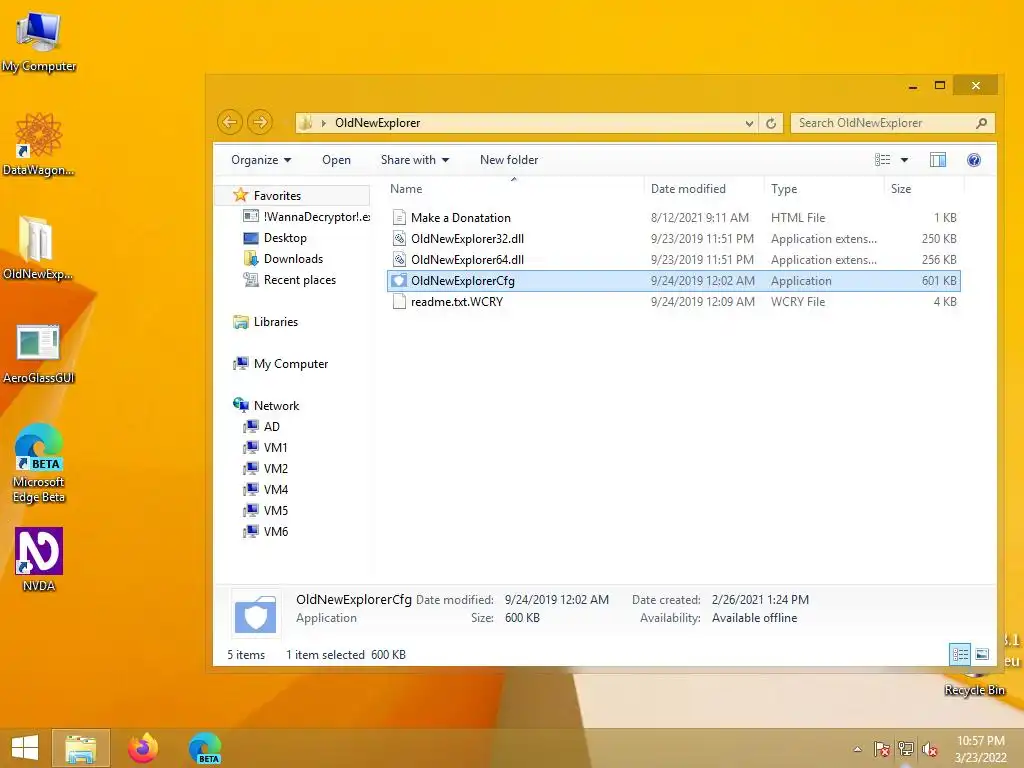1024x768 pixels.
Task: Open File Explorer from taskbar
Action: click(81, 748)
